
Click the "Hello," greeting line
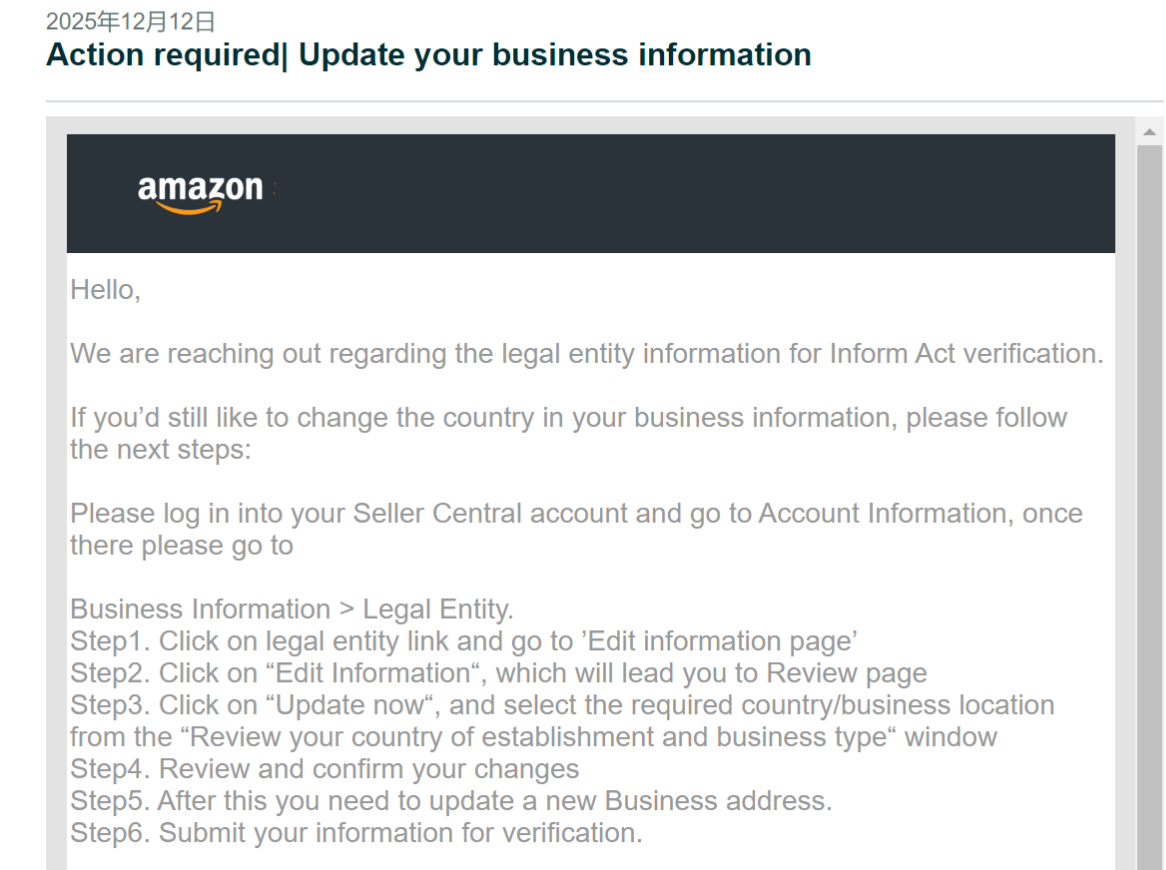(105, 290)
